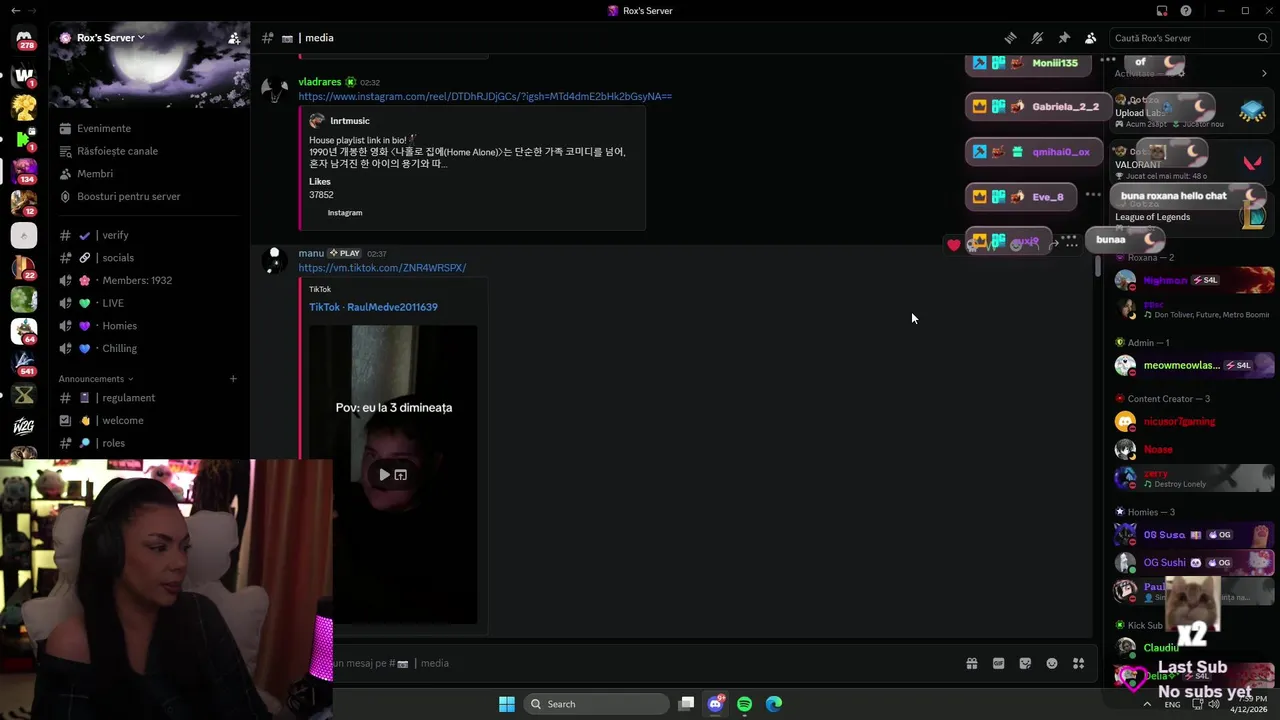Open the direct messages icon with 278 badge

coord(24,39)
